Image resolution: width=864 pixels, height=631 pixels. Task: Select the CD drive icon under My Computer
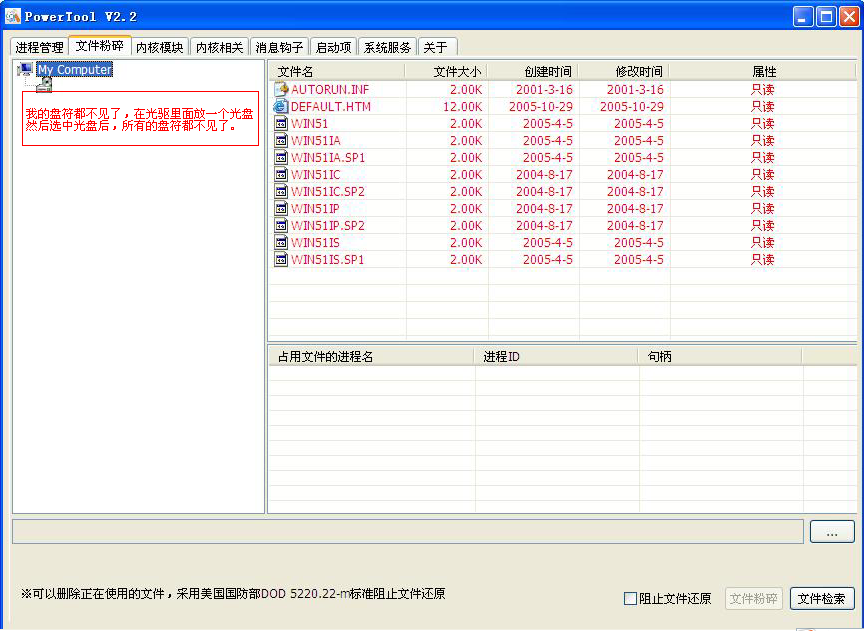click(x=45, y=84)
